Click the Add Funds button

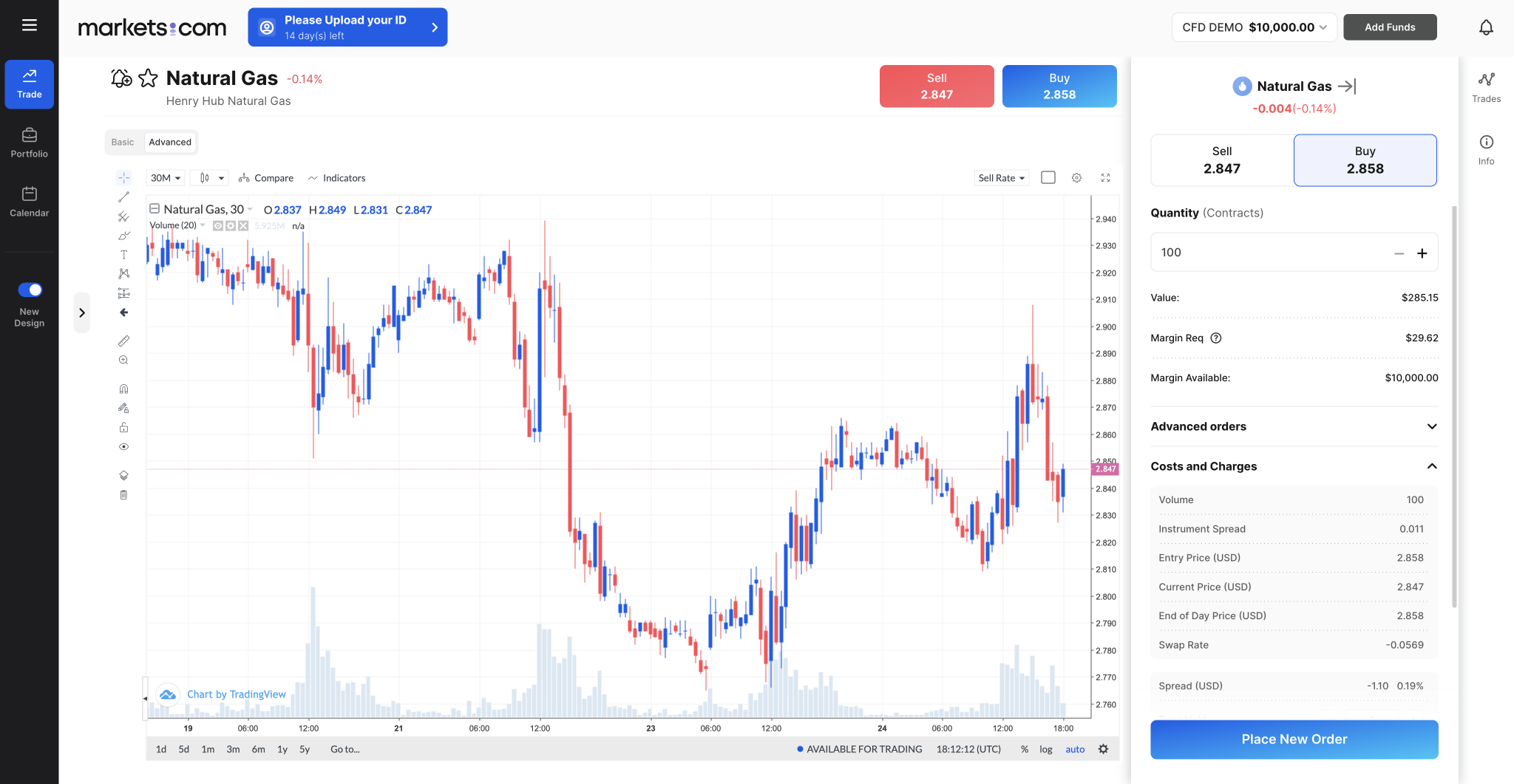point(1390,27)
